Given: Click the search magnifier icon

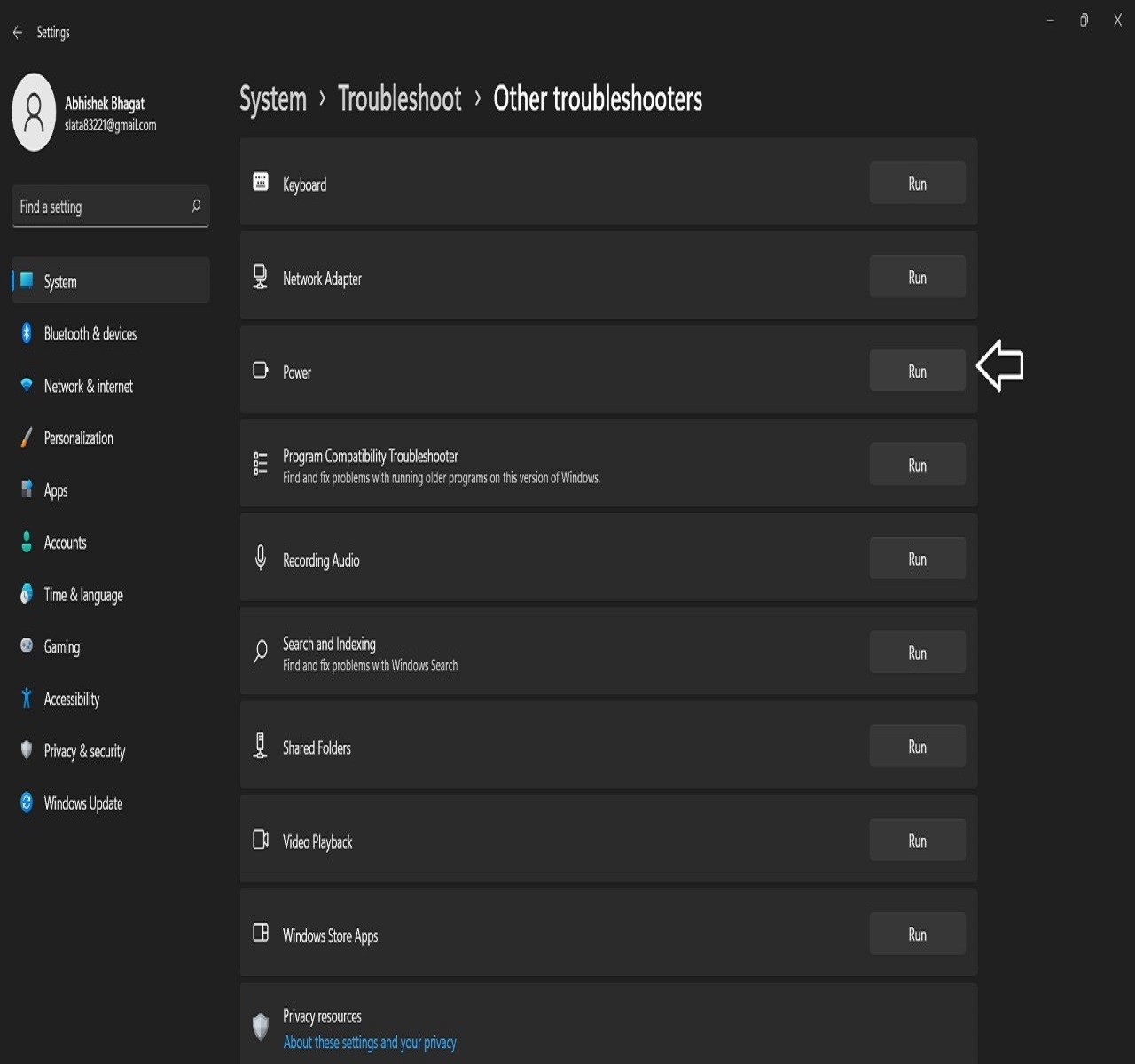Looking at the screenshot, I should 196,206.
